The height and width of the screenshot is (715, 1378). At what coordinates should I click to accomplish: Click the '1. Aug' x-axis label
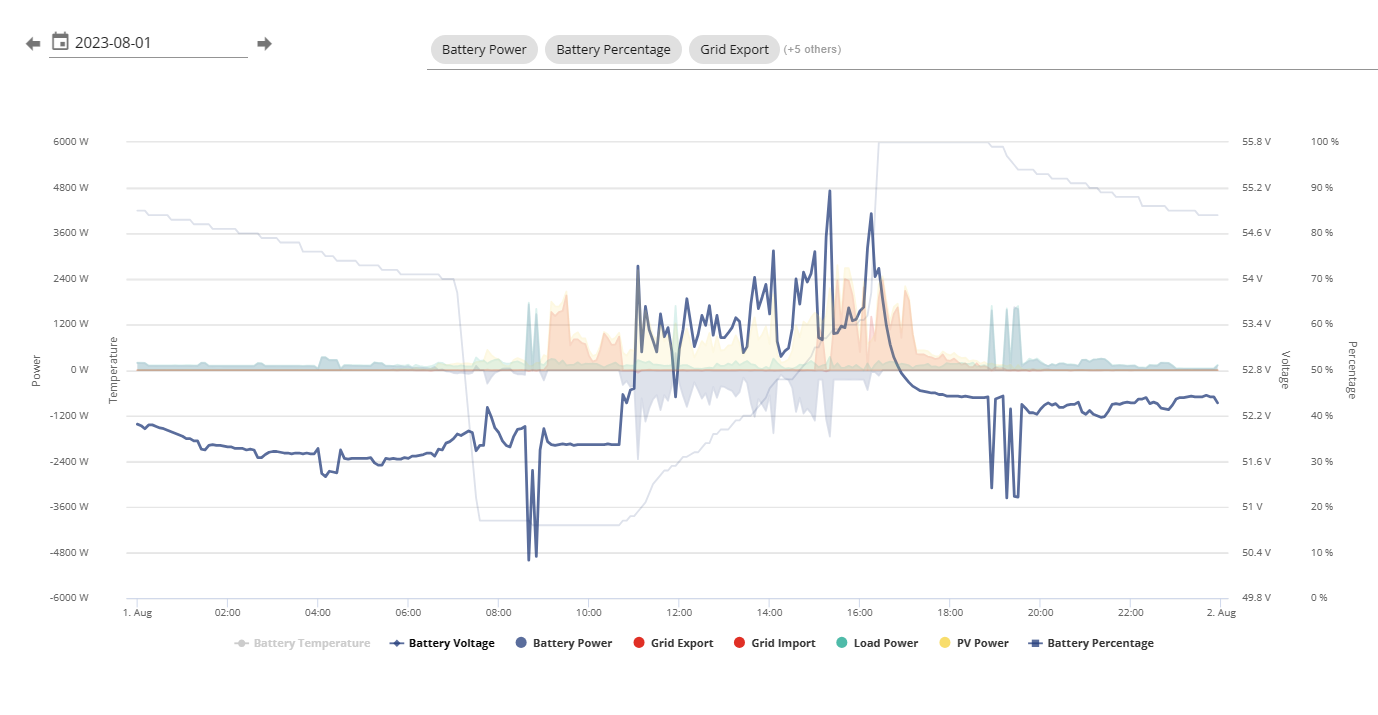pyautogui.click(x=137, y=612)
